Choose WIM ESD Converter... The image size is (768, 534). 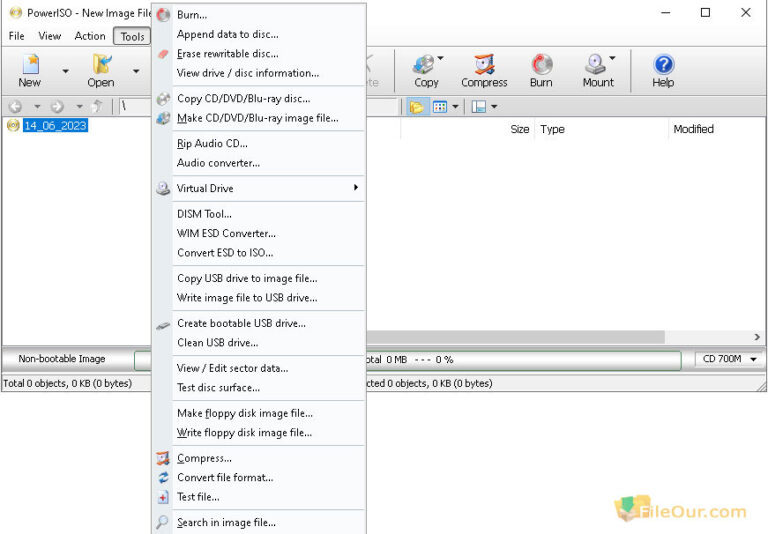pyautogui.click(x=260, y=234)
